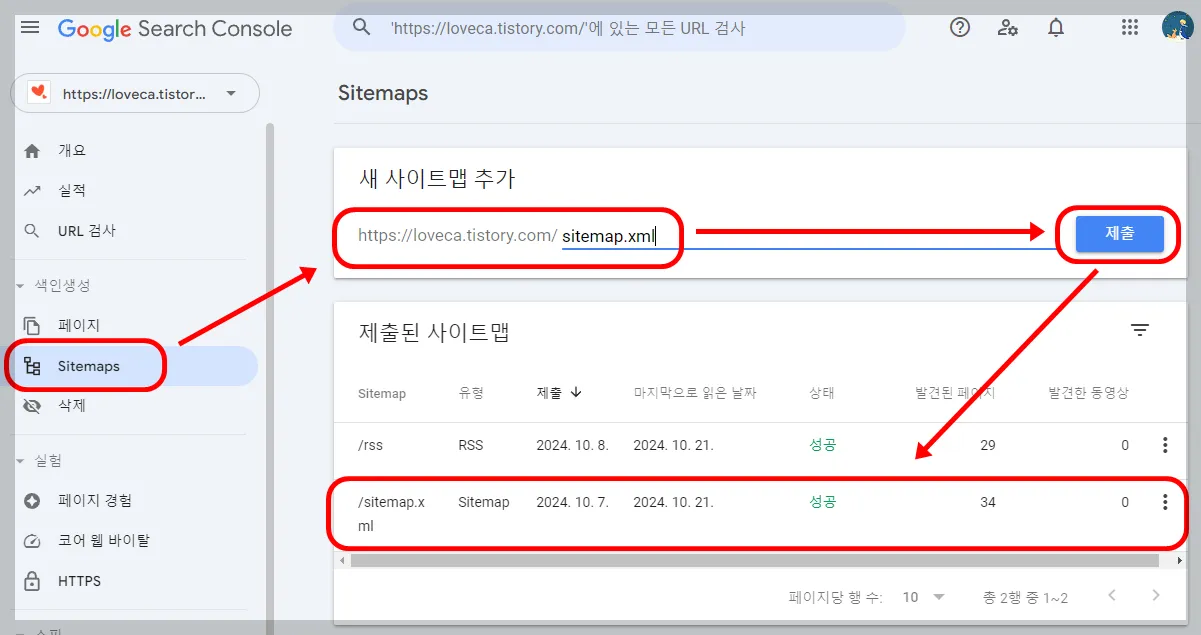The height and width of the screenshot is (635, 1201).
Task: Click 성공 status in the /rss row
Action: [822, 445]
